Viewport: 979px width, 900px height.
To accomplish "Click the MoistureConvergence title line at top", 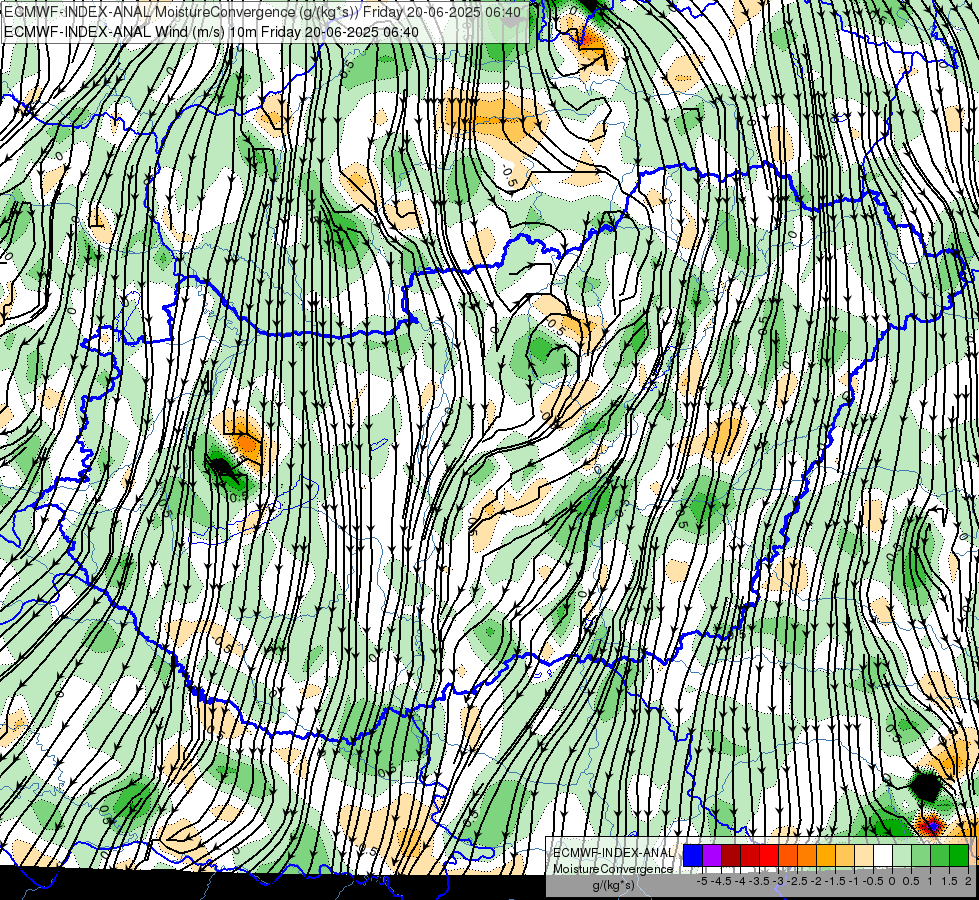I will pyautogui.click(x=263, y=12).
